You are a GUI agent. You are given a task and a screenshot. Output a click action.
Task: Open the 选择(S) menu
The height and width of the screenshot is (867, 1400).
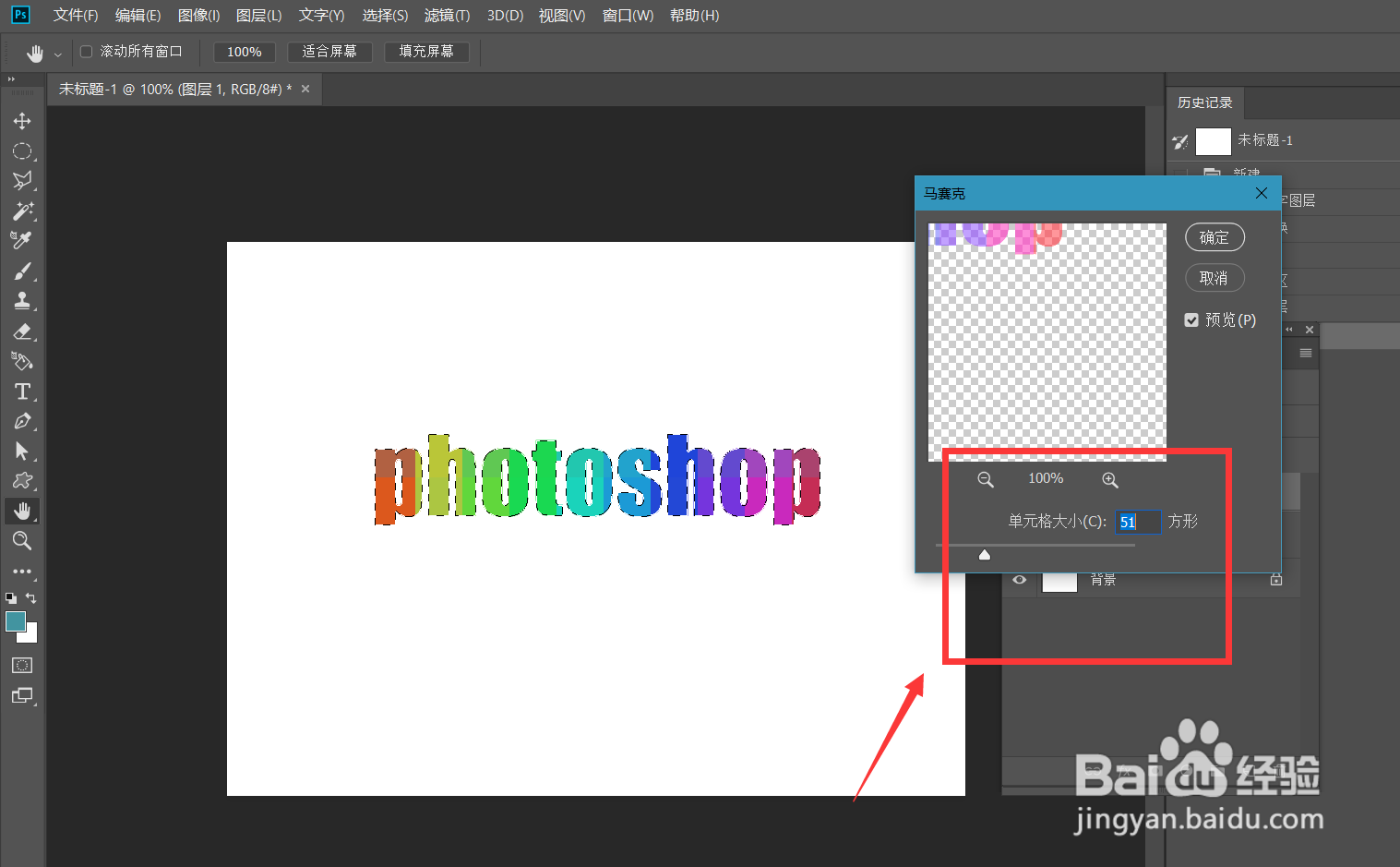click(x=385, y=16)
